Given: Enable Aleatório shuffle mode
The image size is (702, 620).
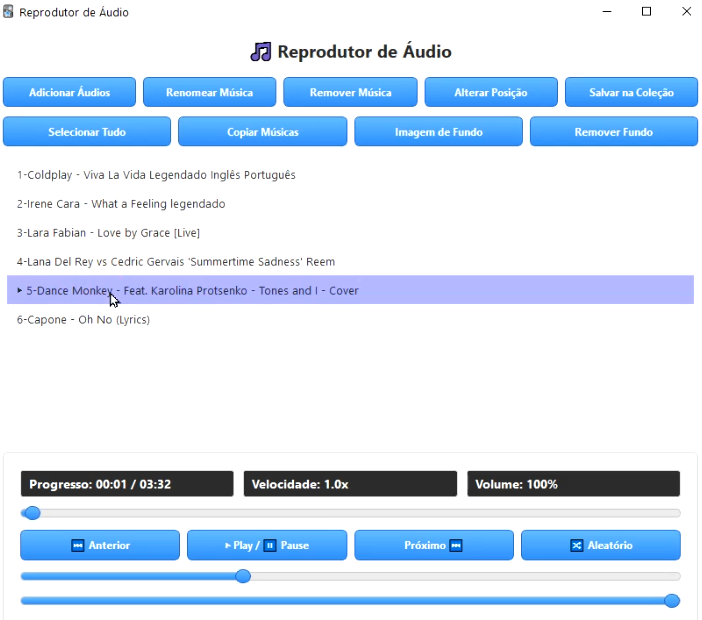Looking at the screenshot, I should (x=600, y=545).
